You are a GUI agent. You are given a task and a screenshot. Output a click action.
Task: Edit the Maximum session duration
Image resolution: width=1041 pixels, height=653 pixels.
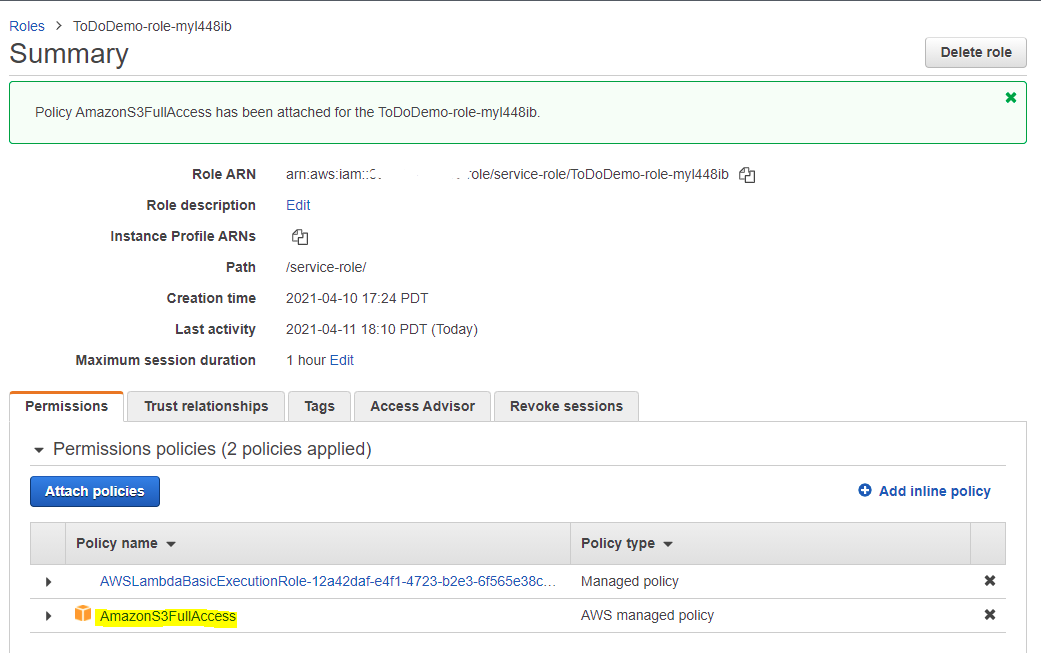coord(341,360)
